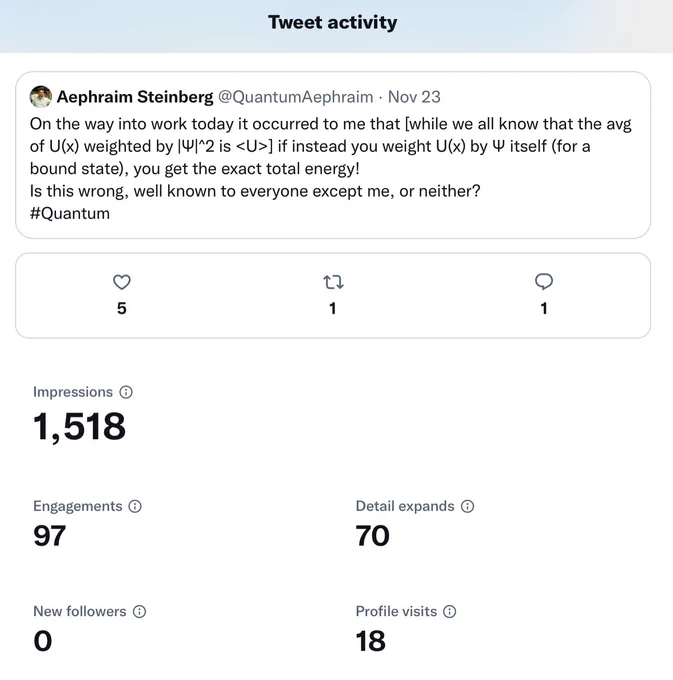673x680 pixels.
Task: Open the Profile visits info icon
Action: click(450, 611)
